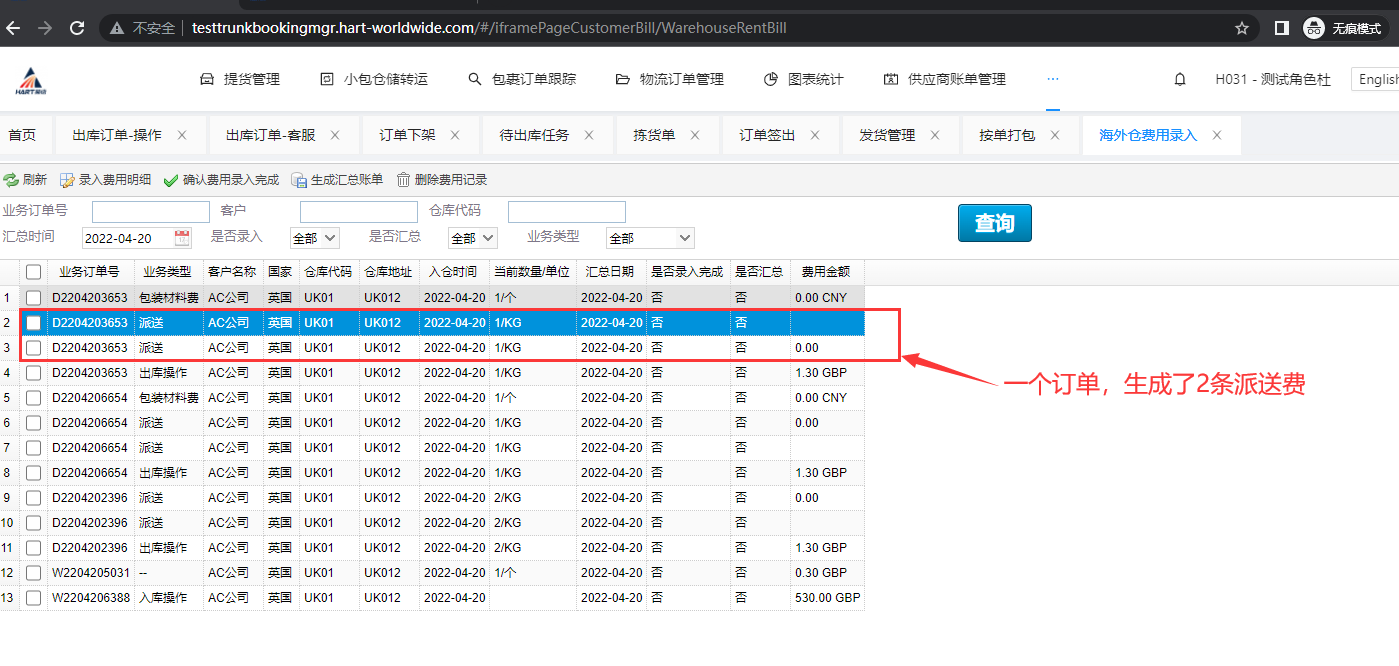The width and height of the screenshot is (1399, 666).
Task: Click the 确认费用录入完成 checkmark icon
Action: pos(171,180)
